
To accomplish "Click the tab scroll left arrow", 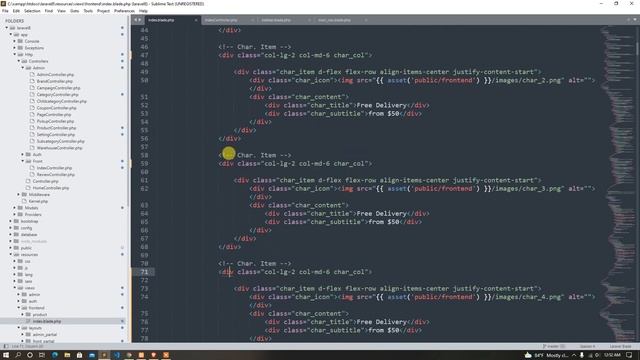I will pyautogui.click(x=136, y=20).
